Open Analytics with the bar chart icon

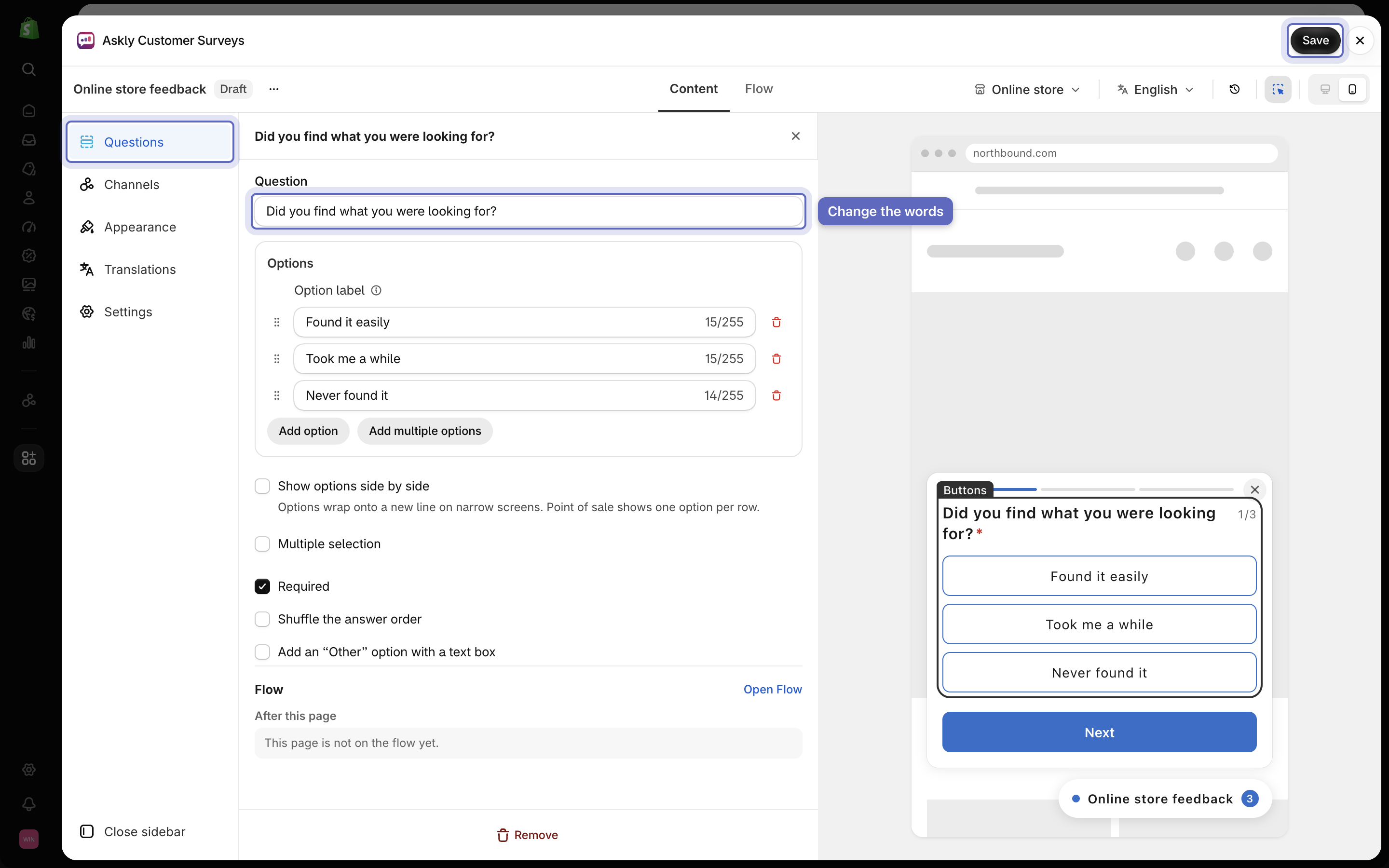pyautogui.click(x=29, y=343)
